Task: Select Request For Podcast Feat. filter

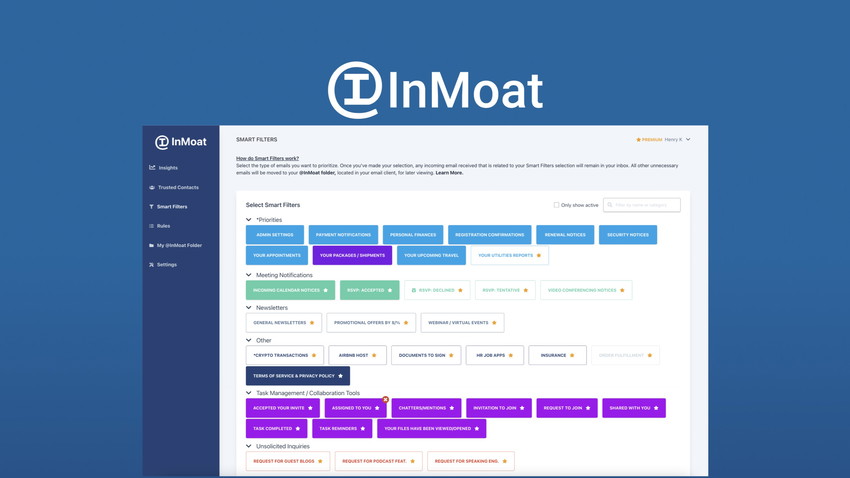Action: click(378, 461)
